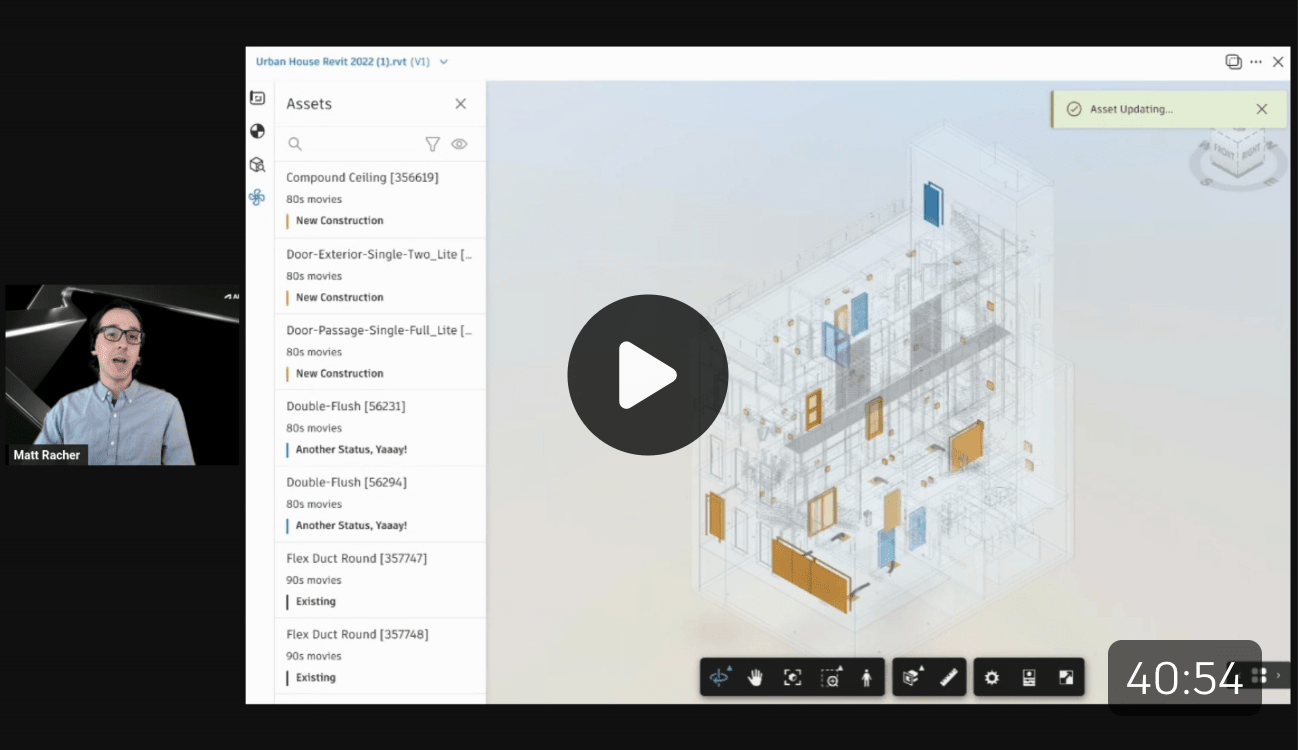Open the three-dot overflow menu at top right

(x=1256, y=61)
